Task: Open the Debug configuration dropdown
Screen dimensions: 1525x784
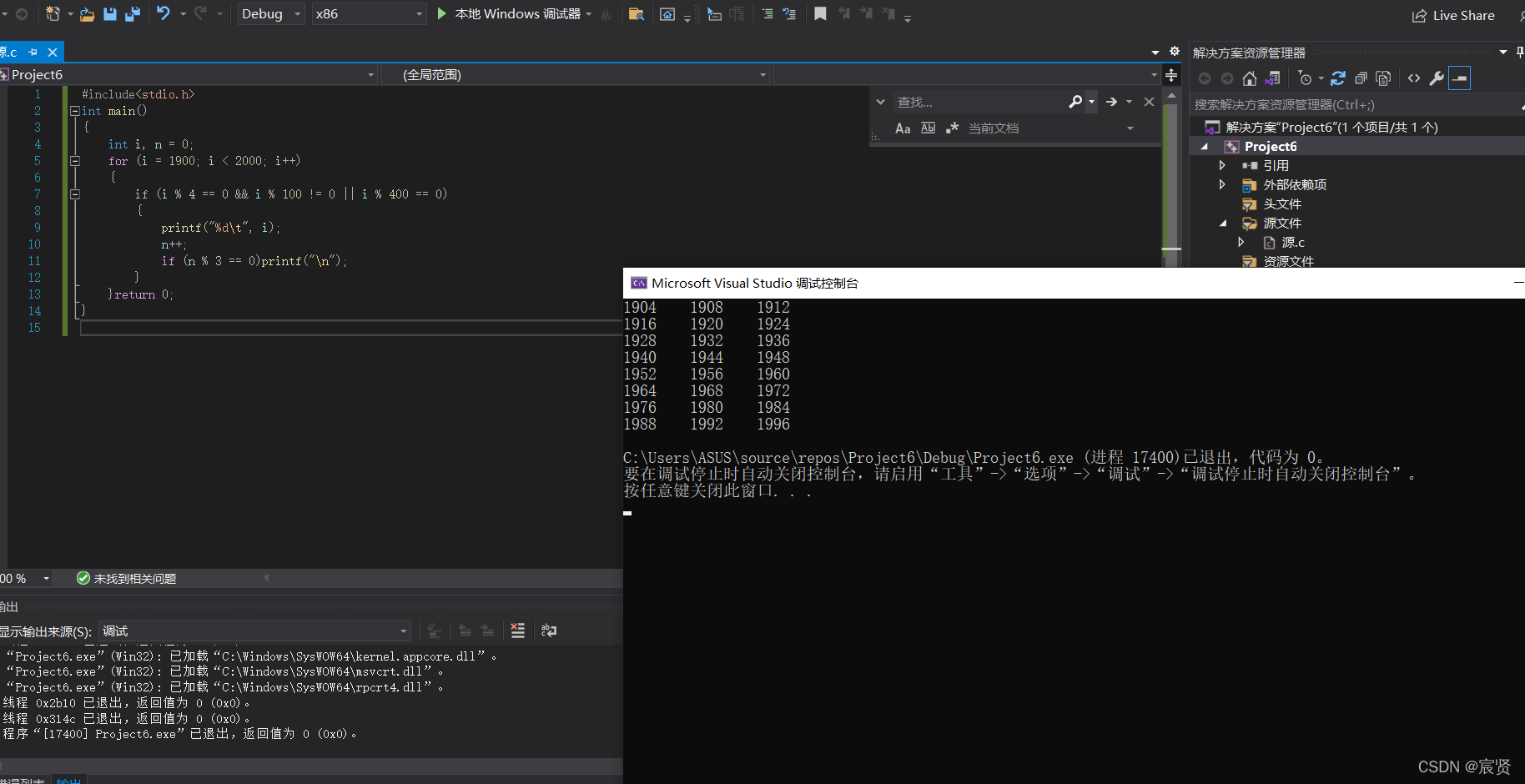Action: pyautogui.click(x=271, y=13)
